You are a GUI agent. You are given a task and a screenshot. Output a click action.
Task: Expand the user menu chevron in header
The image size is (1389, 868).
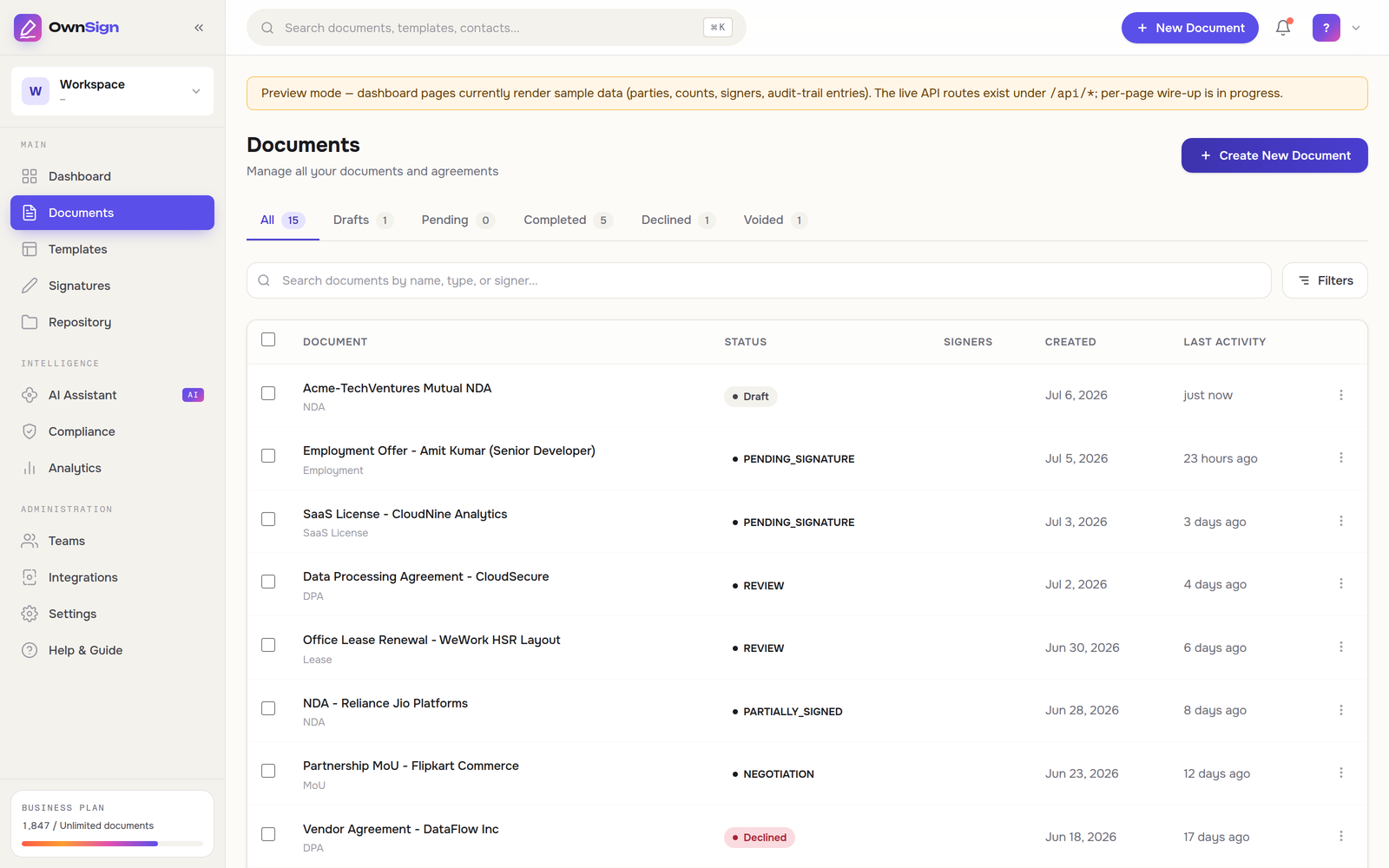tap(1356, 28)
